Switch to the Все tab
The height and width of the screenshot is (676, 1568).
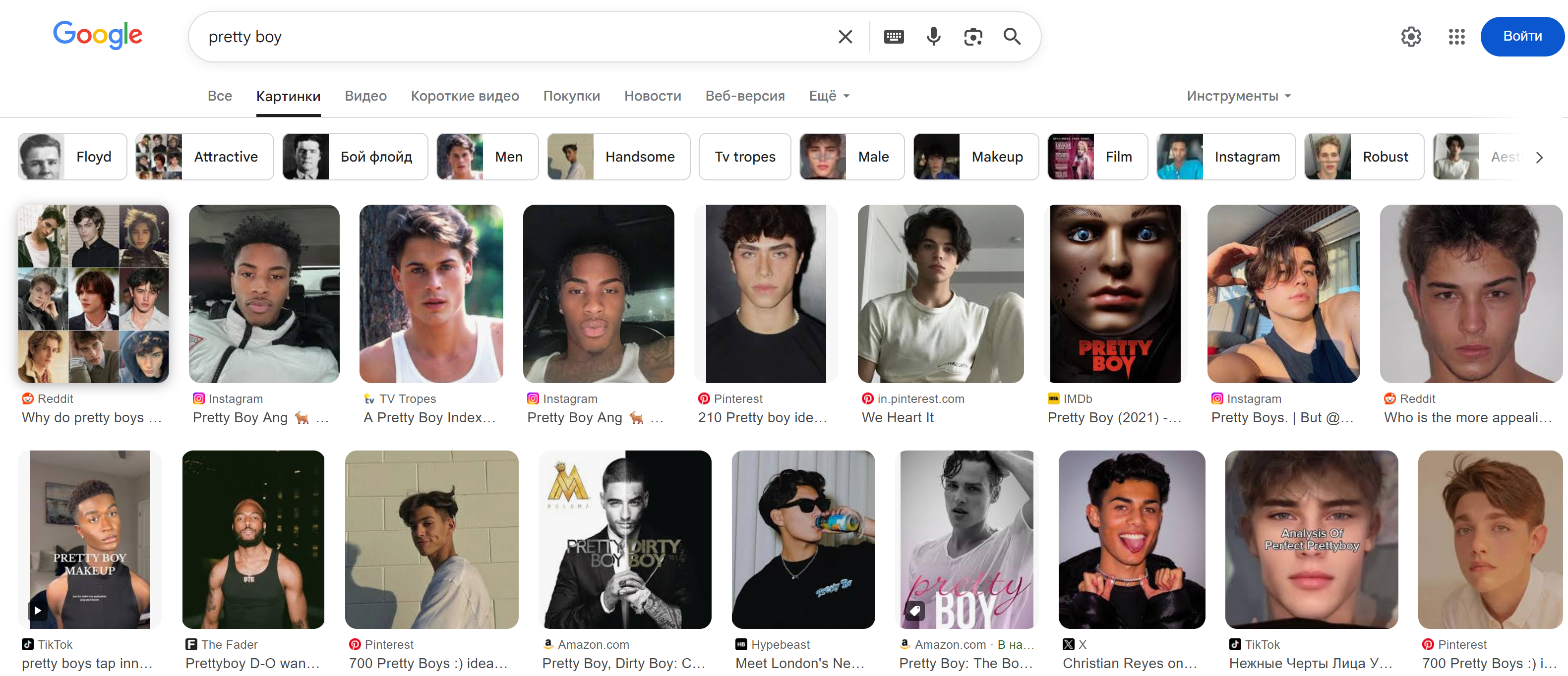click(220, 96)
